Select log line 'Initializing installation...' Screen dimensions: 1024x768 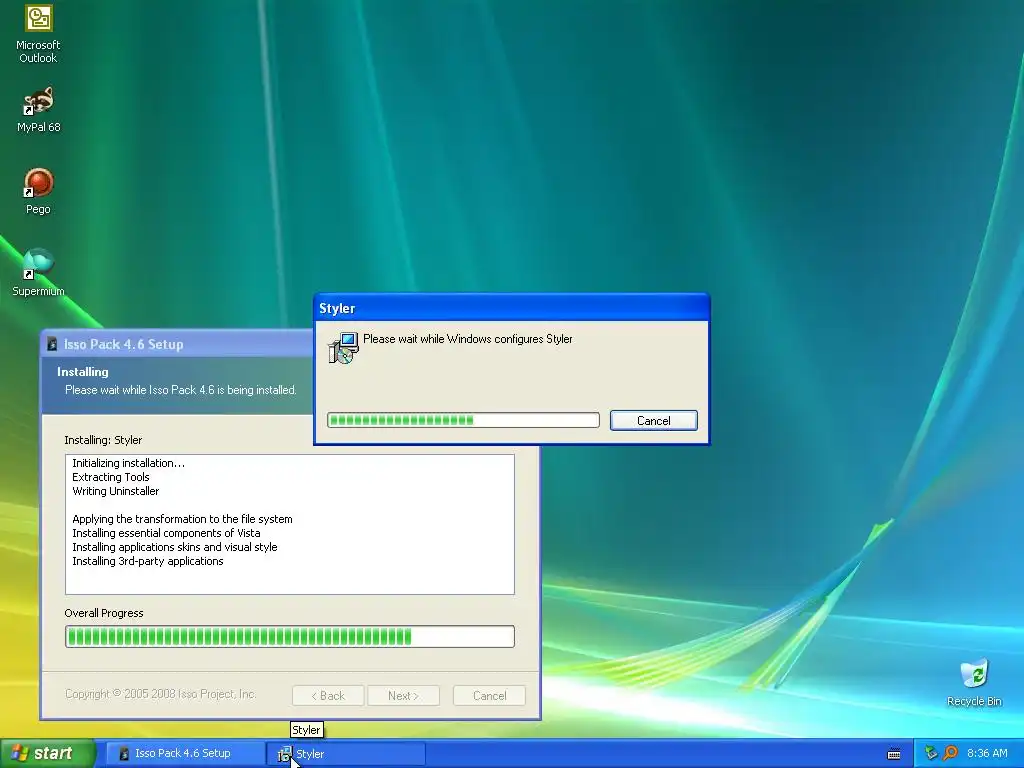(128, 463)
